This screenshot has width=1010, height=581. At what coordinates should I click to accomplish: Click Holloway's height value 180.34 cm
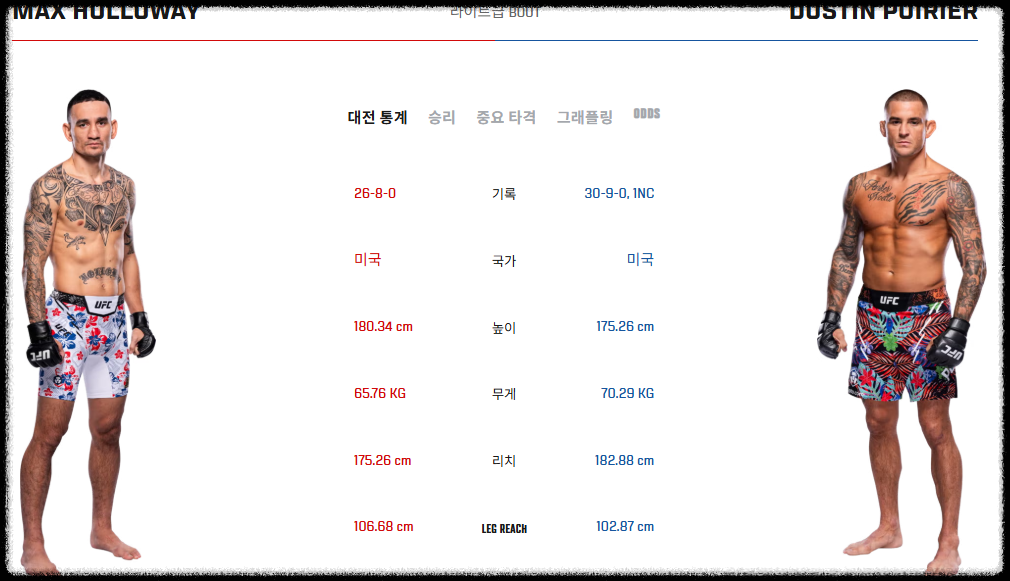pyautogui.click(x=381, y=326)
